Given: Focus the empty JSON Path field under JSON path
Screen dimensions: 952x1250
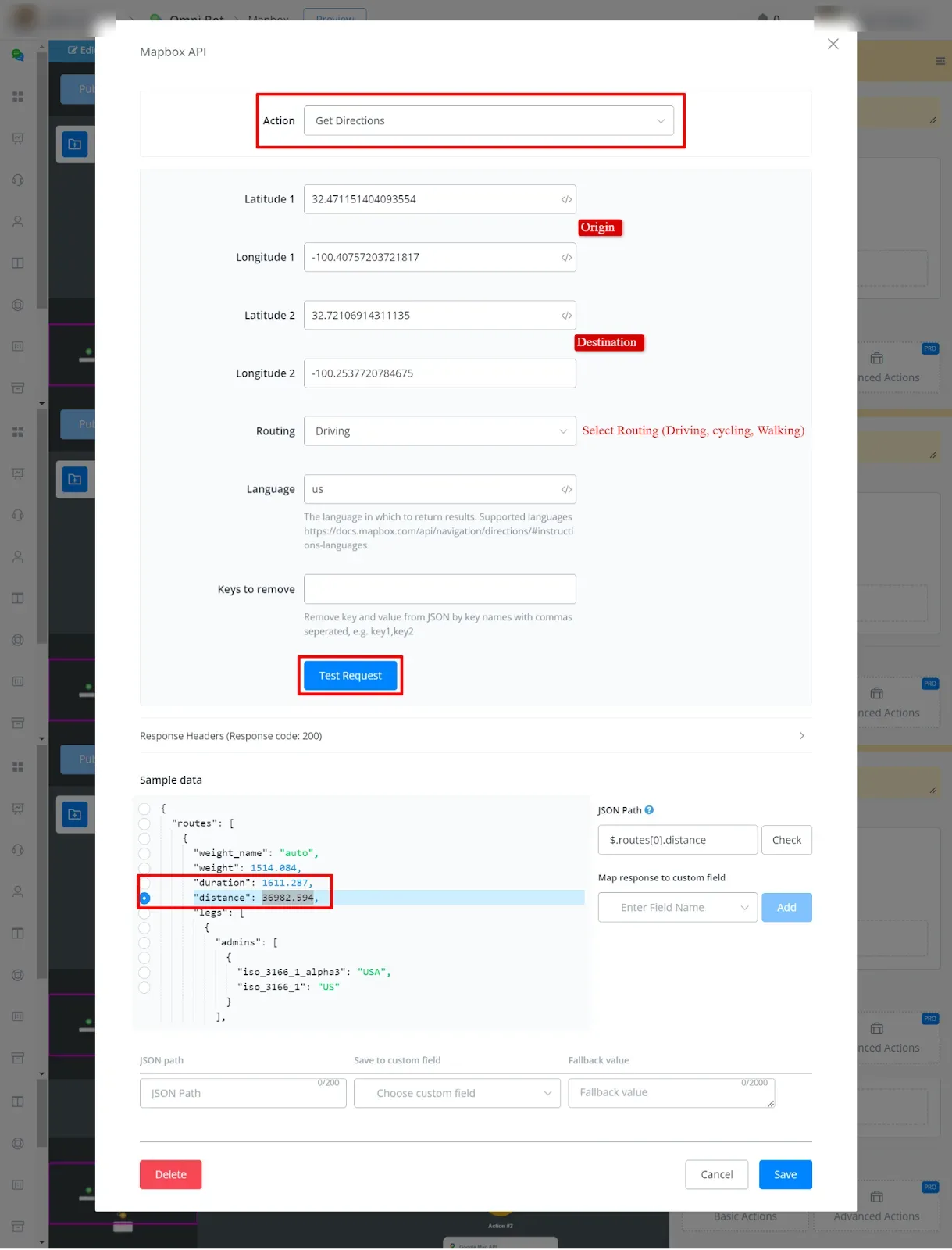Looking at the screenshot, I should (243, 1094).
